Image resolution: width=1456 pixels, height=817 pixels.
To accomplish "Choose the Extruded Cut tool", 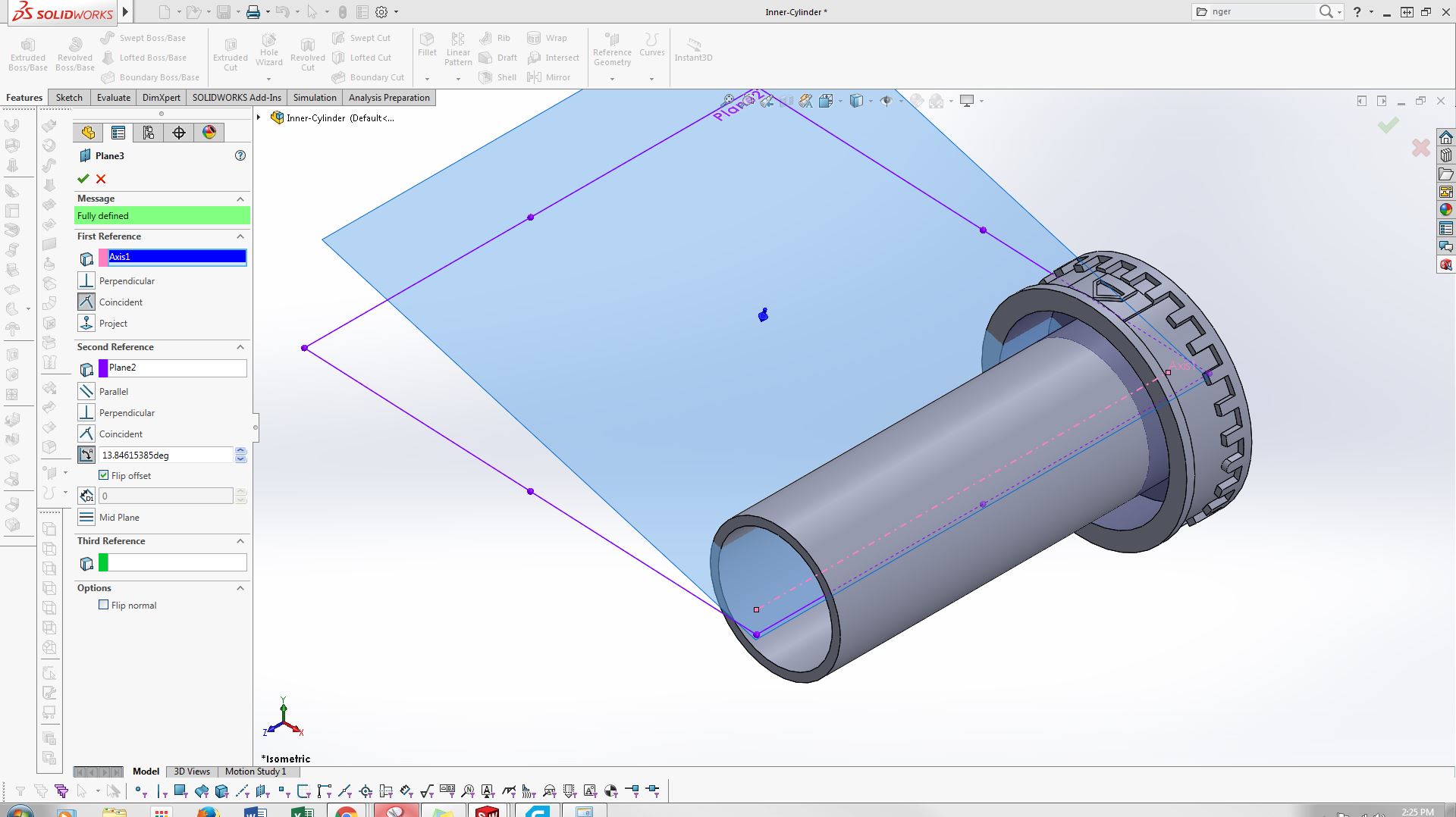I will 231,54.
